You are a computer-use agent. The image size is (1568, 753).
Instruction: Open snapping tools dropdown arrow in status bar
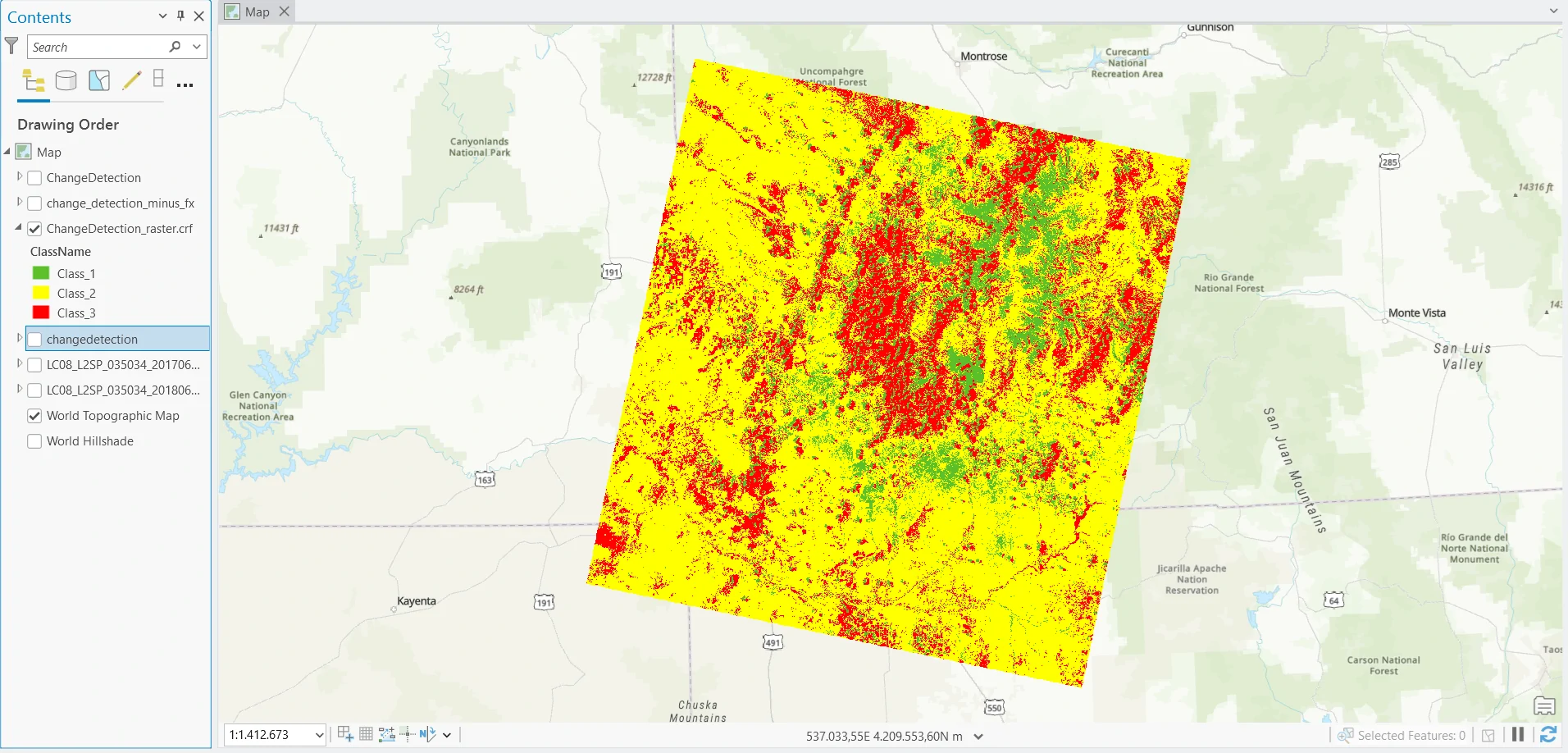coord(447,735)
